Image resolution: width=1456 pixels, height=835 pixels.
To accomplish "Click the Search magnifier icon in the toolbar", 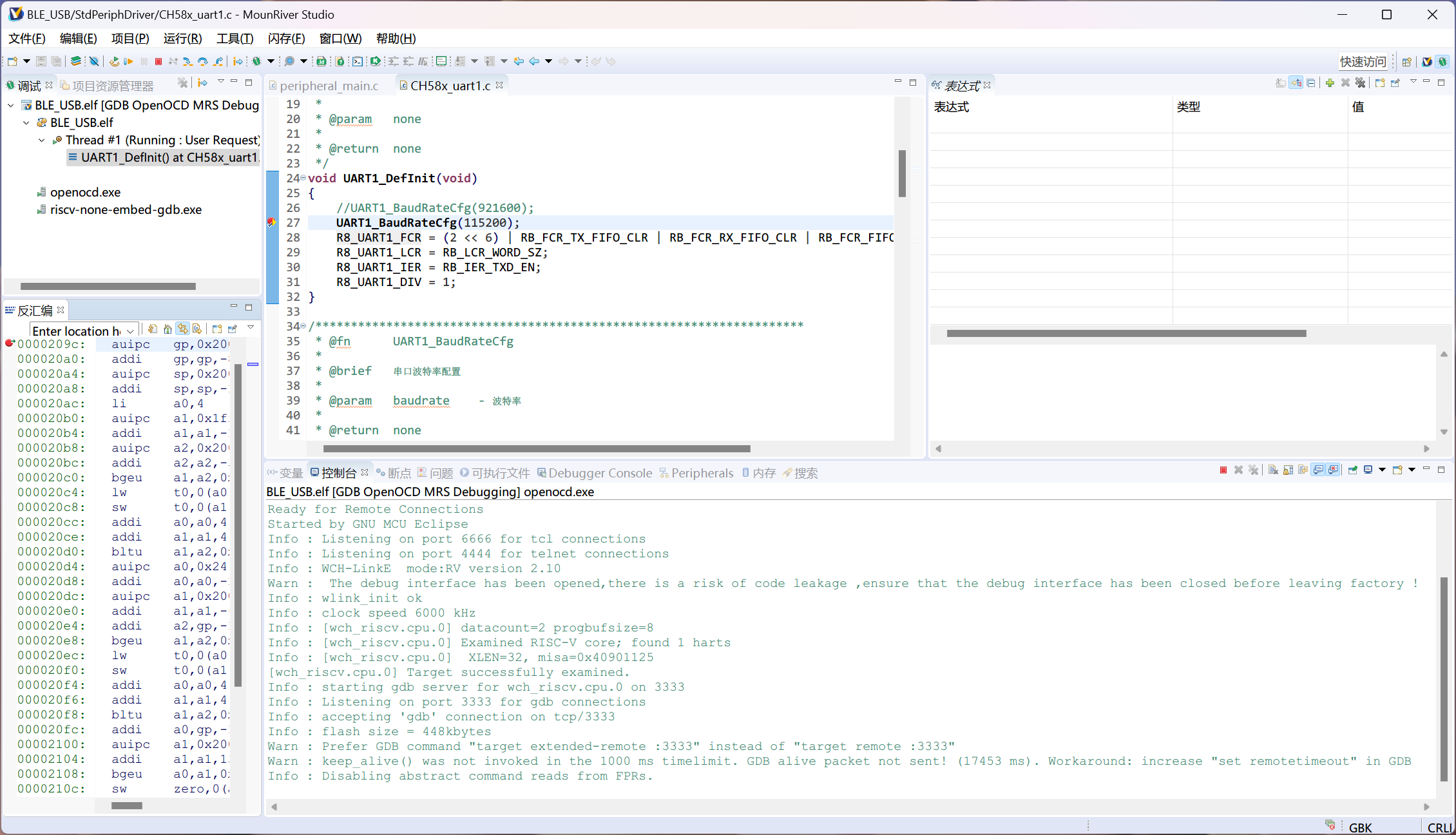I will click(x=289, y=61).
